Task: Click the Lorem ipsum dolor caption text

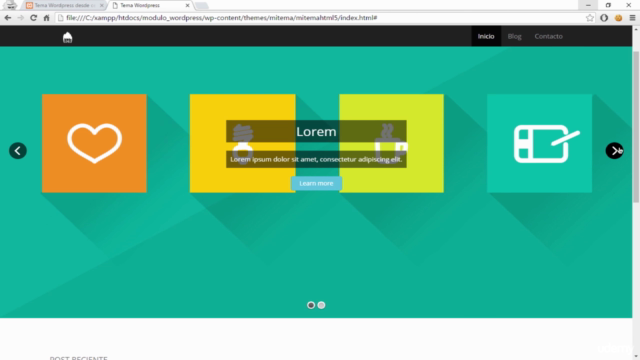Action: (x=316, y=159)
